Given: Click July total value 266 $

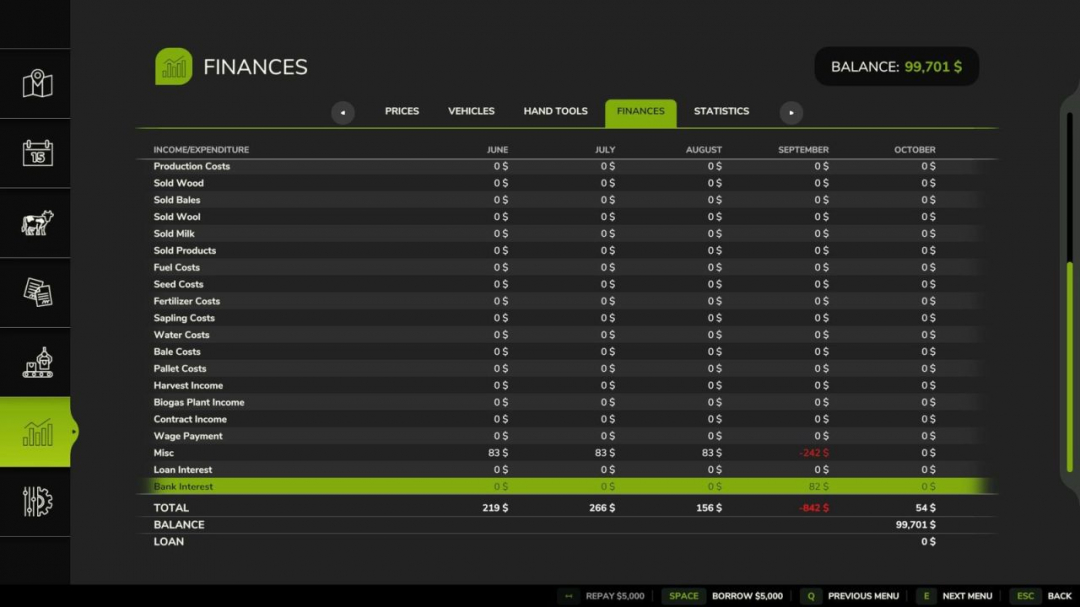Looking at the screenshot, I should point(602,508).
